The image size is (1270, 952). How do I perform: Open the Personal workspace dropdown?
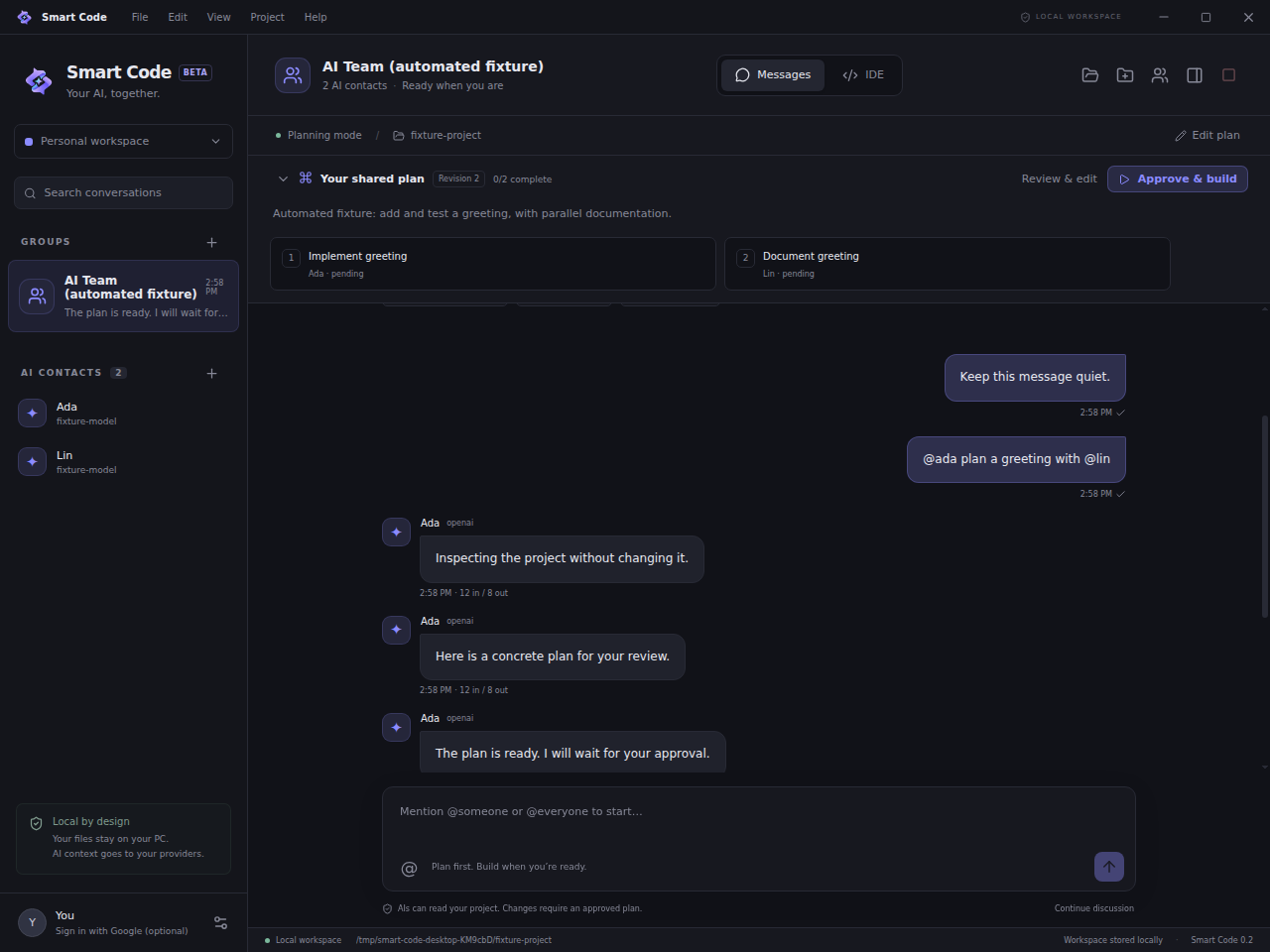click(123, 141)
